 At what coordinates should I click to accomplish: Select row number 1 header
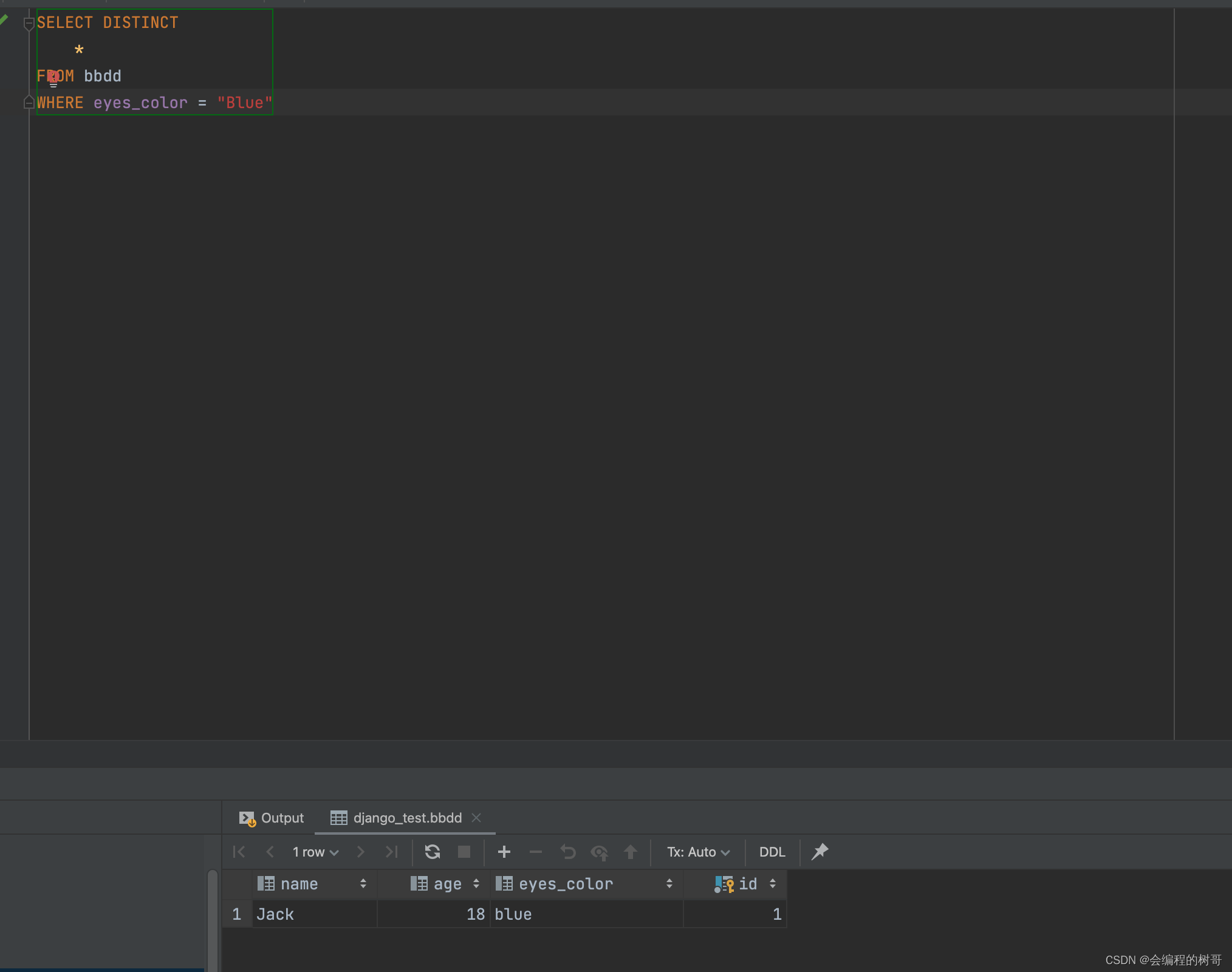tap(237, 914)
